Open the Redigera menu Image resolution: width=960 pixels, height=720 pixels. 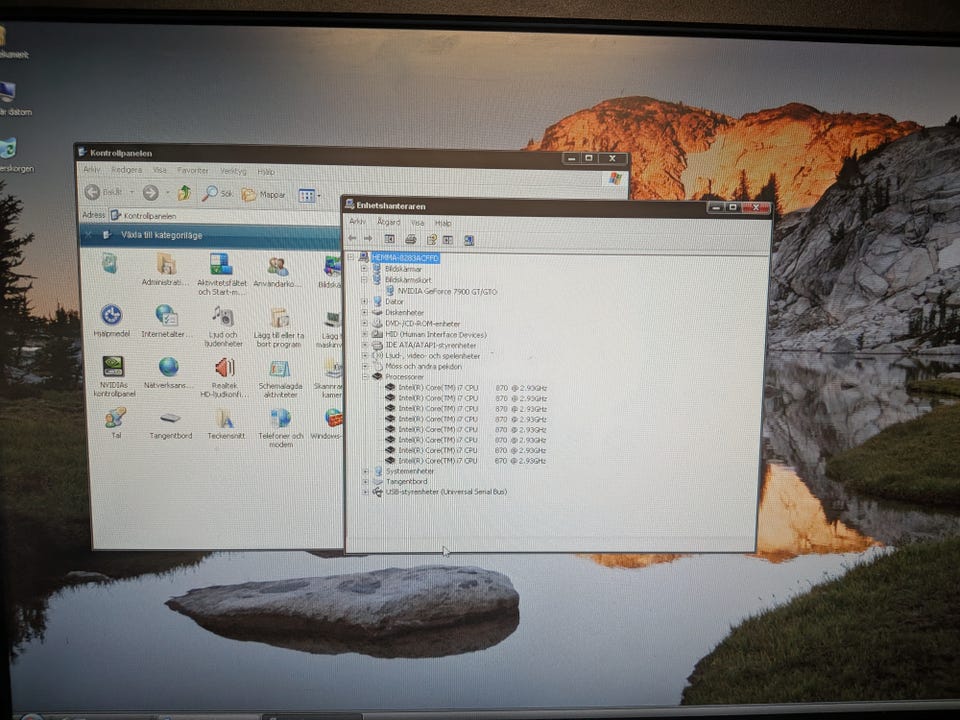click(127, 170)
